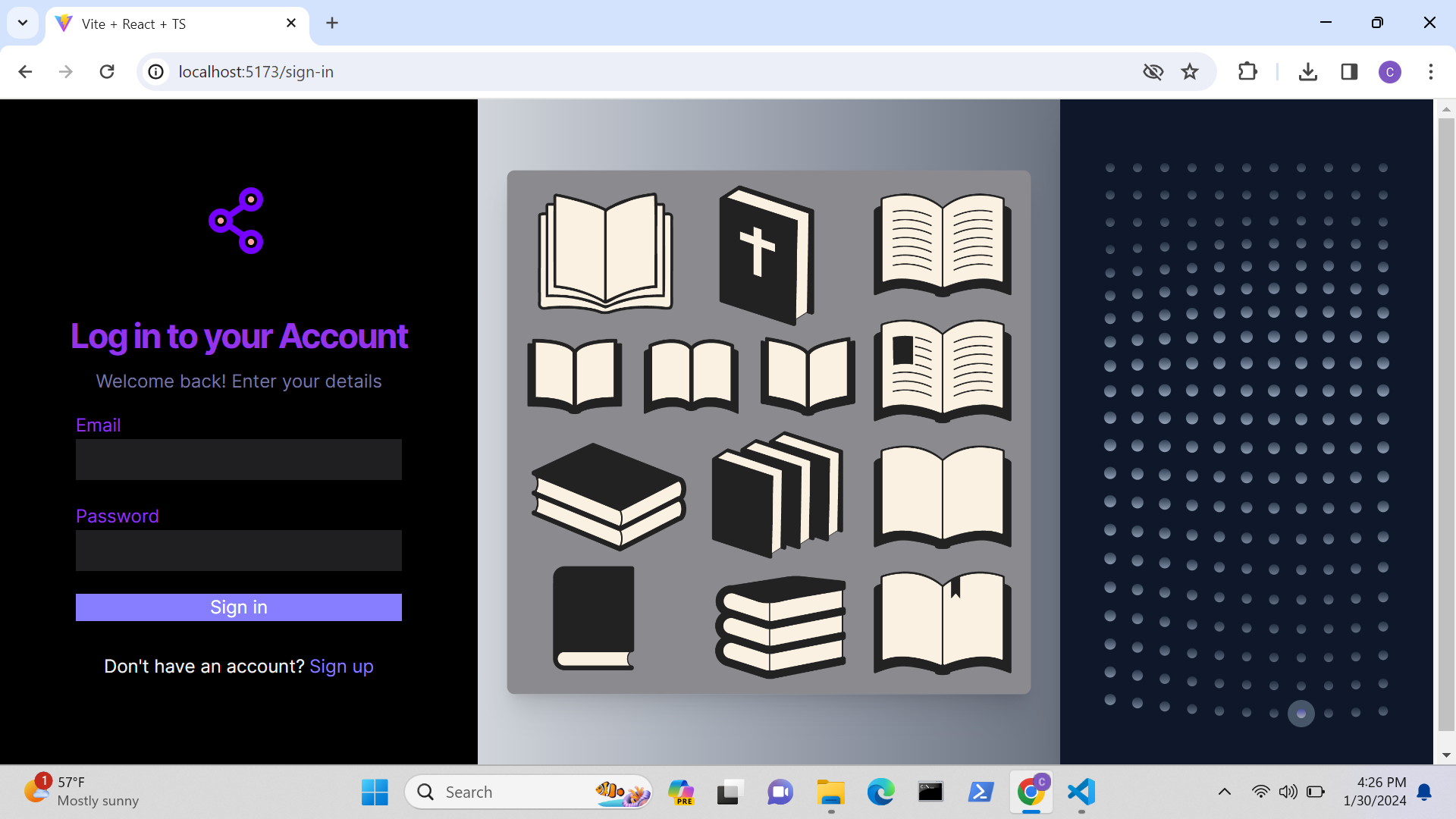Open the Chrome three-dot menu
Viewport: 1456px width, 819px height.
1432,72
